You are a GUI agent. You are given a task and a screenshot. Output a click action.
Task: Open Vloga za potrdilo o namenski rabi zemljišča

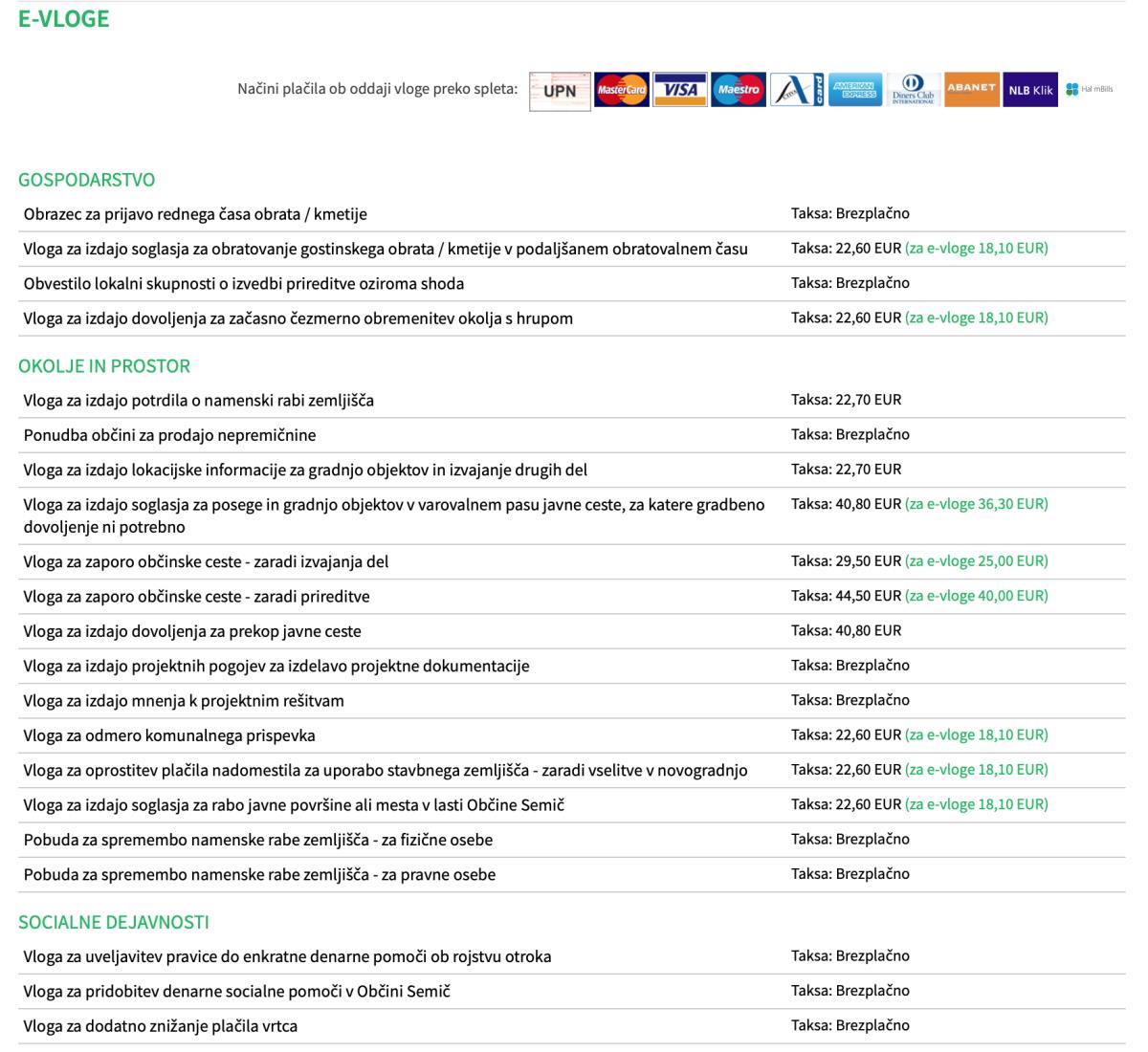click(198, 401)
